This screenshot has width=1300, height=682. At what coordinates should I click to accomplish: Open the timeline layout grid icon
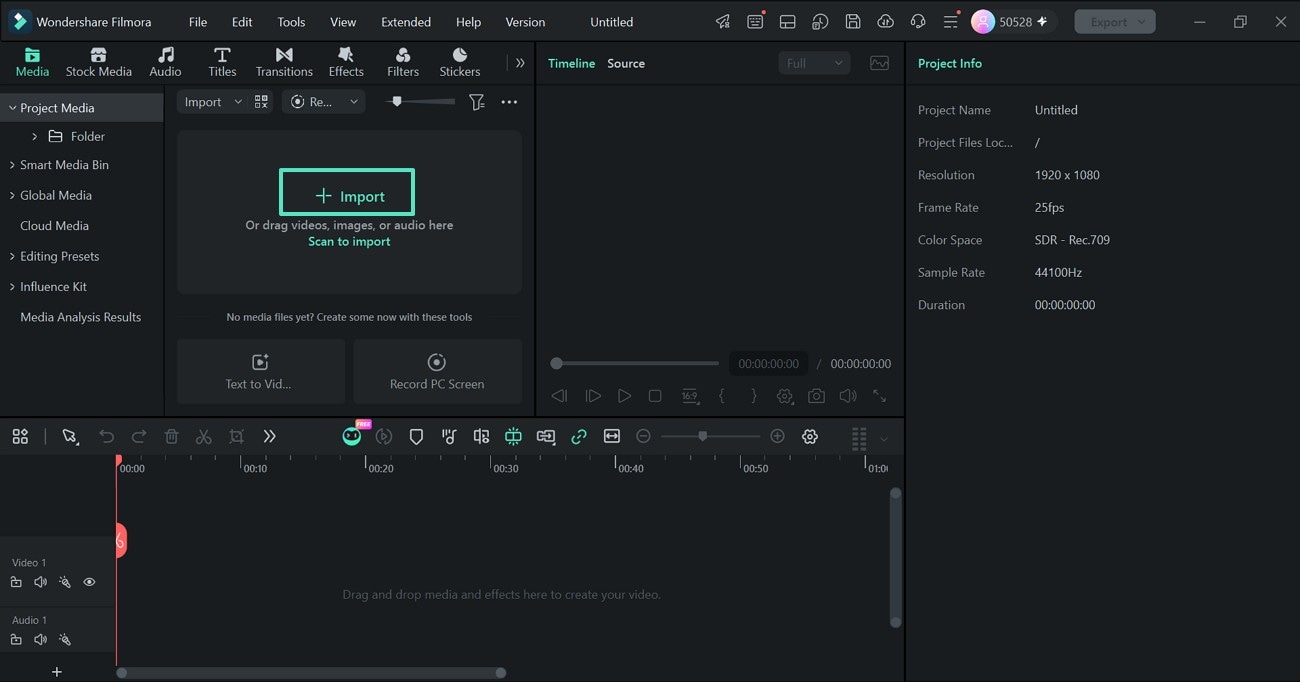point(20,436)
